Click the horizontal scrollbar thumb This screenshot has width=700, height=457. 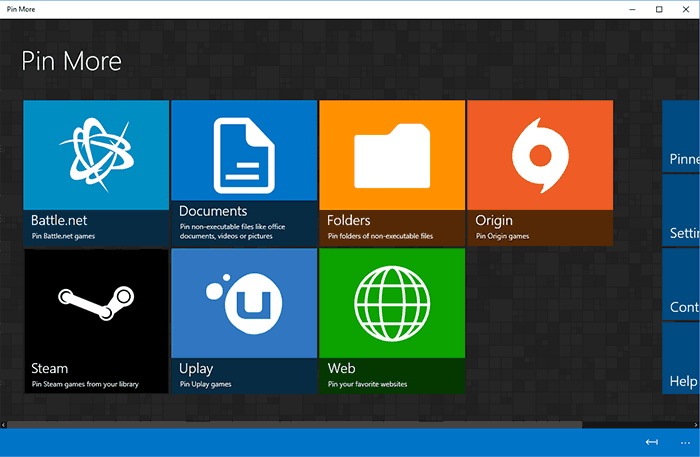(x=295, y=425)
